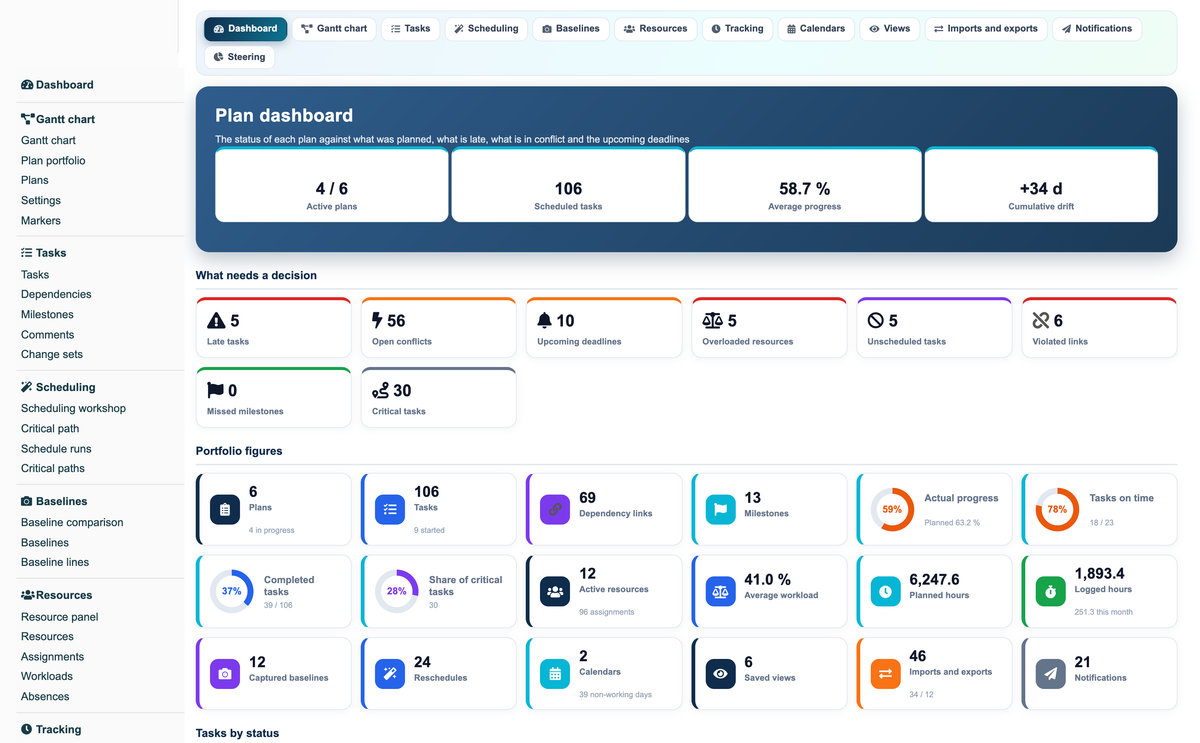This screenshot has width=1200, height=743.
Task: Click the Upcoming deadlines bell icon
Action: [x=544, y=321]
